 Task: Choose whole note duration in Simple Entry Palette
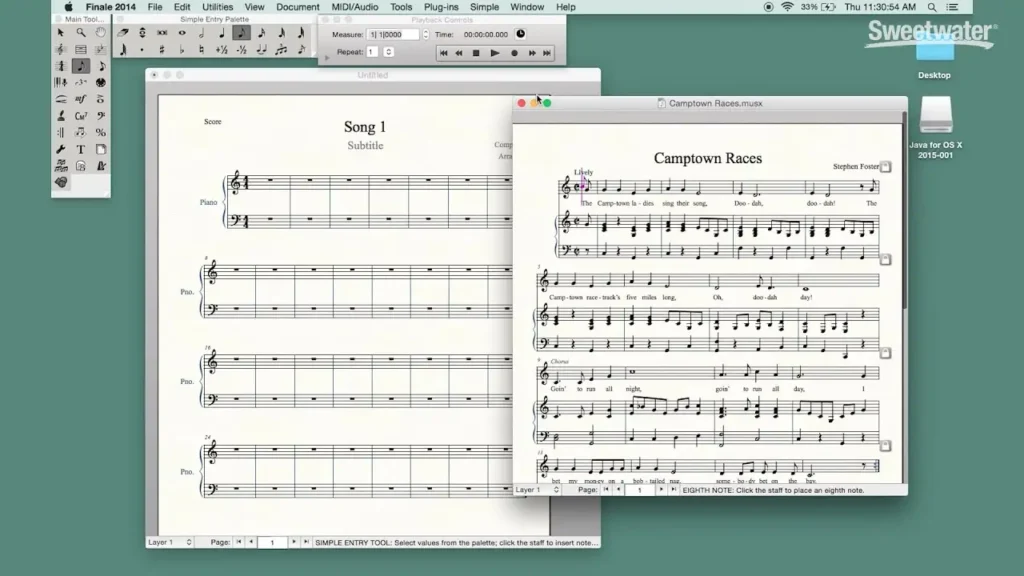click(182, 33)
